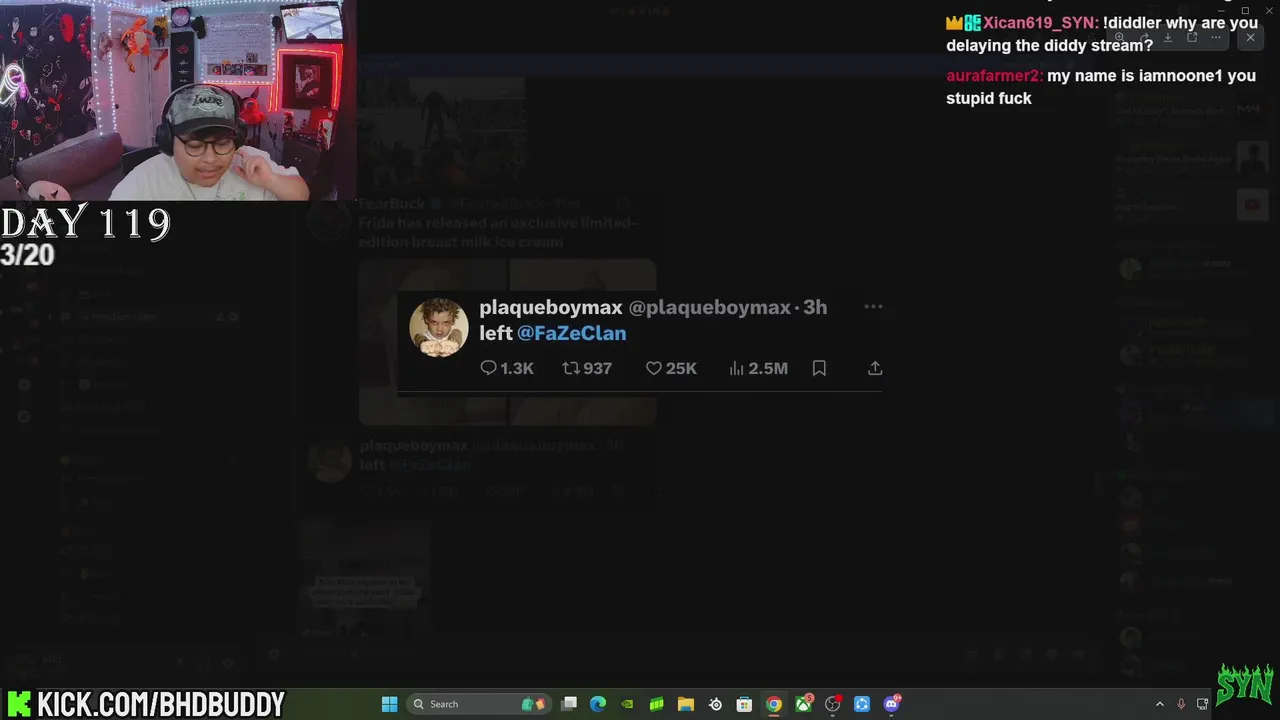Open tweet's three-dot more menu
1280x720 pixels.
tap(873, 307)
